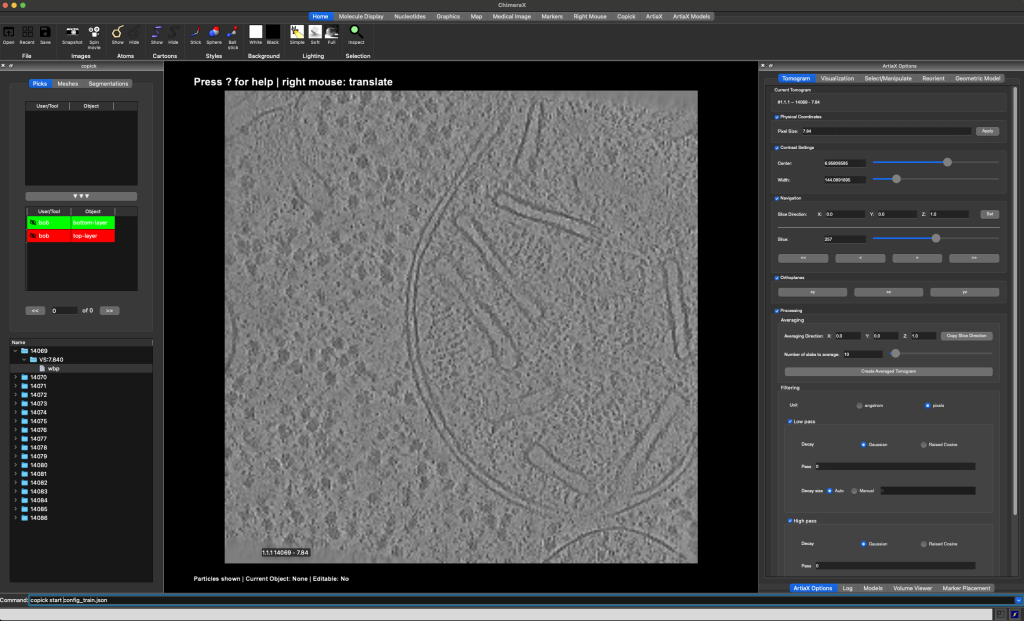Open the Copick ribbon tab
Viewport: 1024px width, 621px height.
pos(626,16)
